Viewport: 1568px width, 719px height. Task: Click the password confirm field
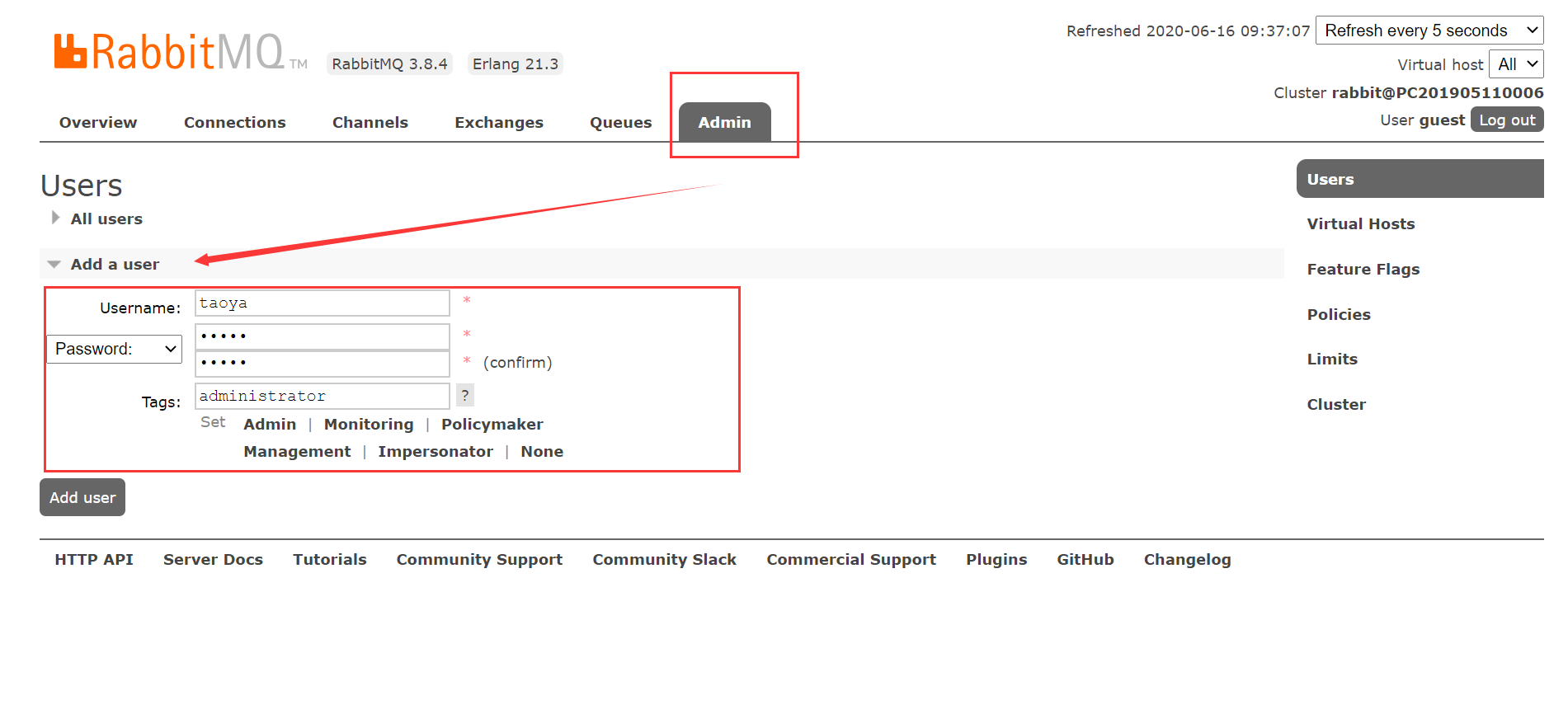coord(323,363)
